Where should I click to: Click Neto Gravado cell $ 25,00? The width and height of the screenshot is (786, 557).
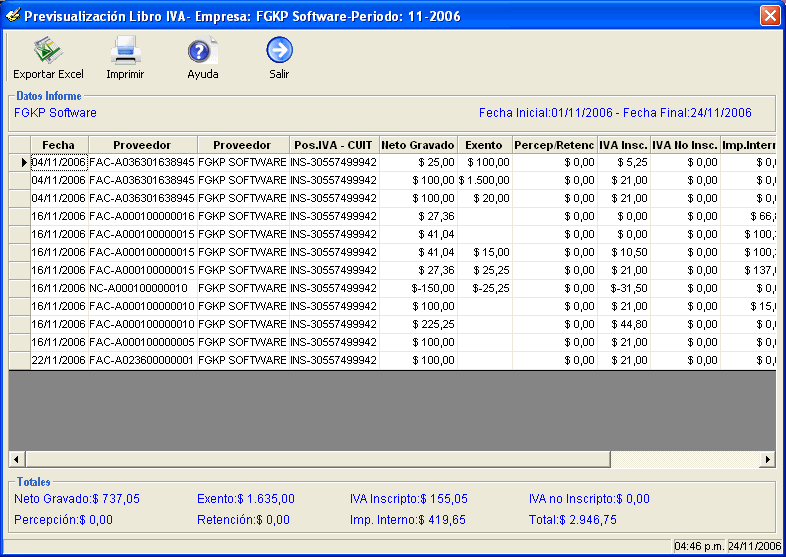pos(418,162)
